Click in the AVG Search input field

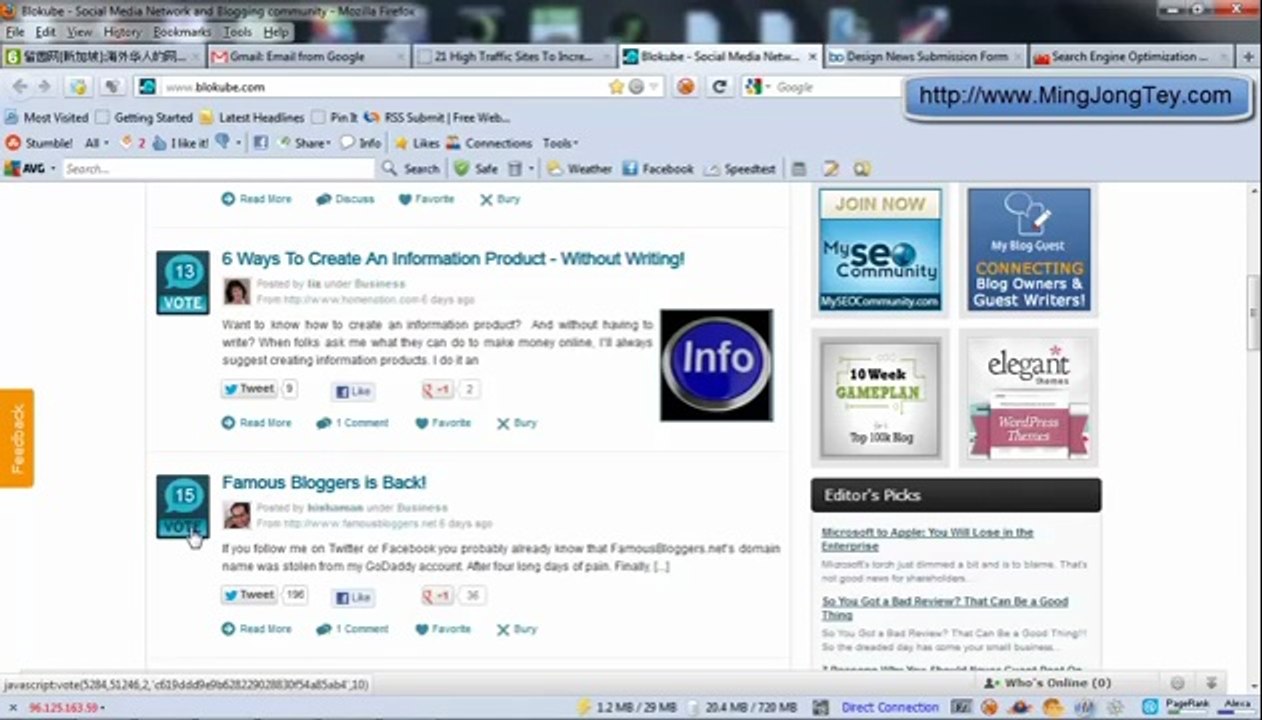(x=217, y=169)
